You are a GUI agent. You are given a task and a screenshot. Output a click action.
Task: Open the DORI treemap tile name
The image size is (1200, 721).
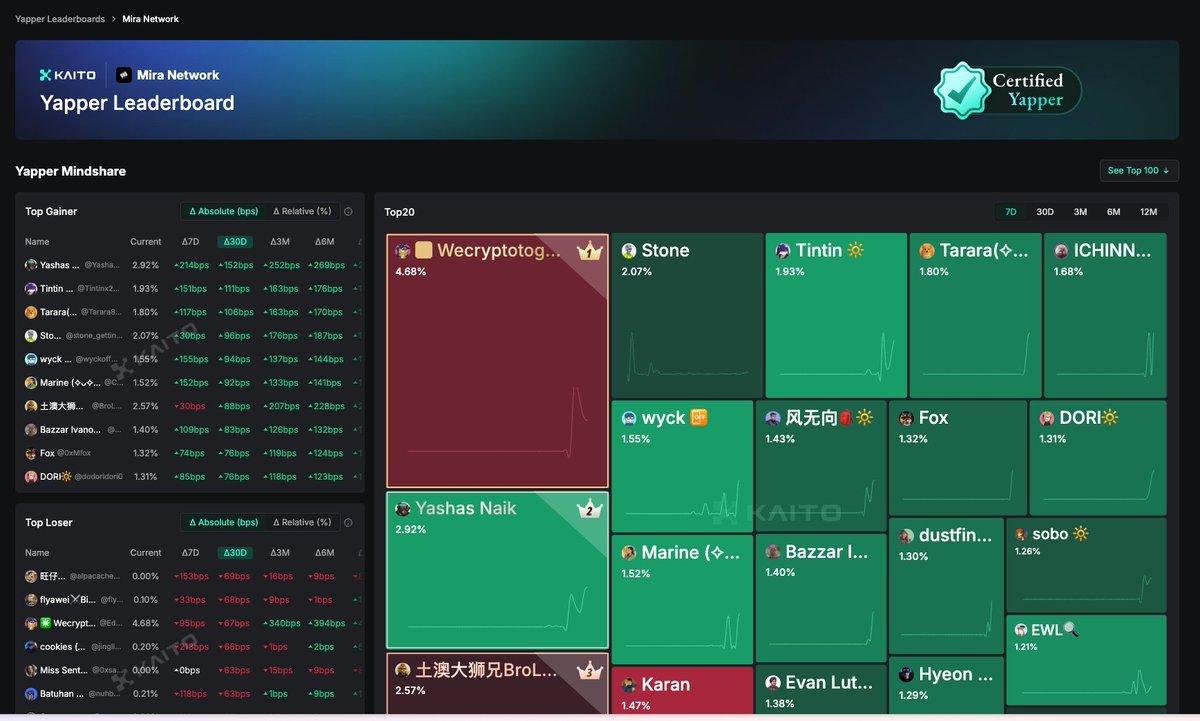tap(1089, 418)
